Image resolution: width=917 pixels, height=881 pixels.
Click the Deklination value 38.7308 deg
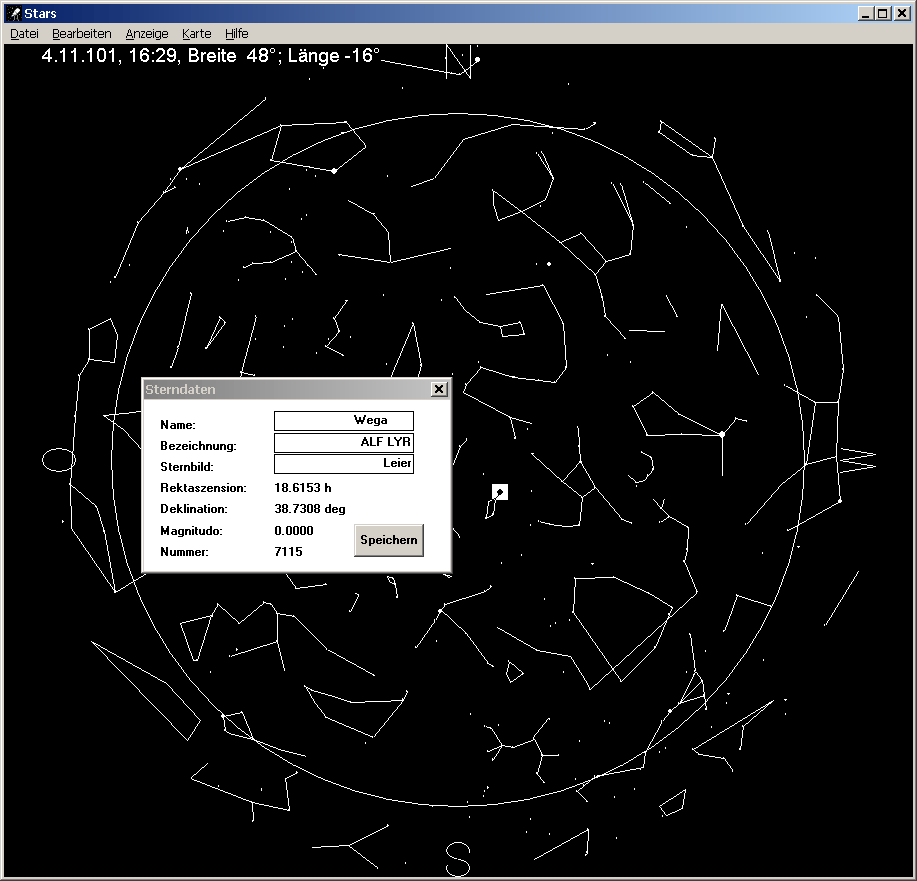point(310,509)
